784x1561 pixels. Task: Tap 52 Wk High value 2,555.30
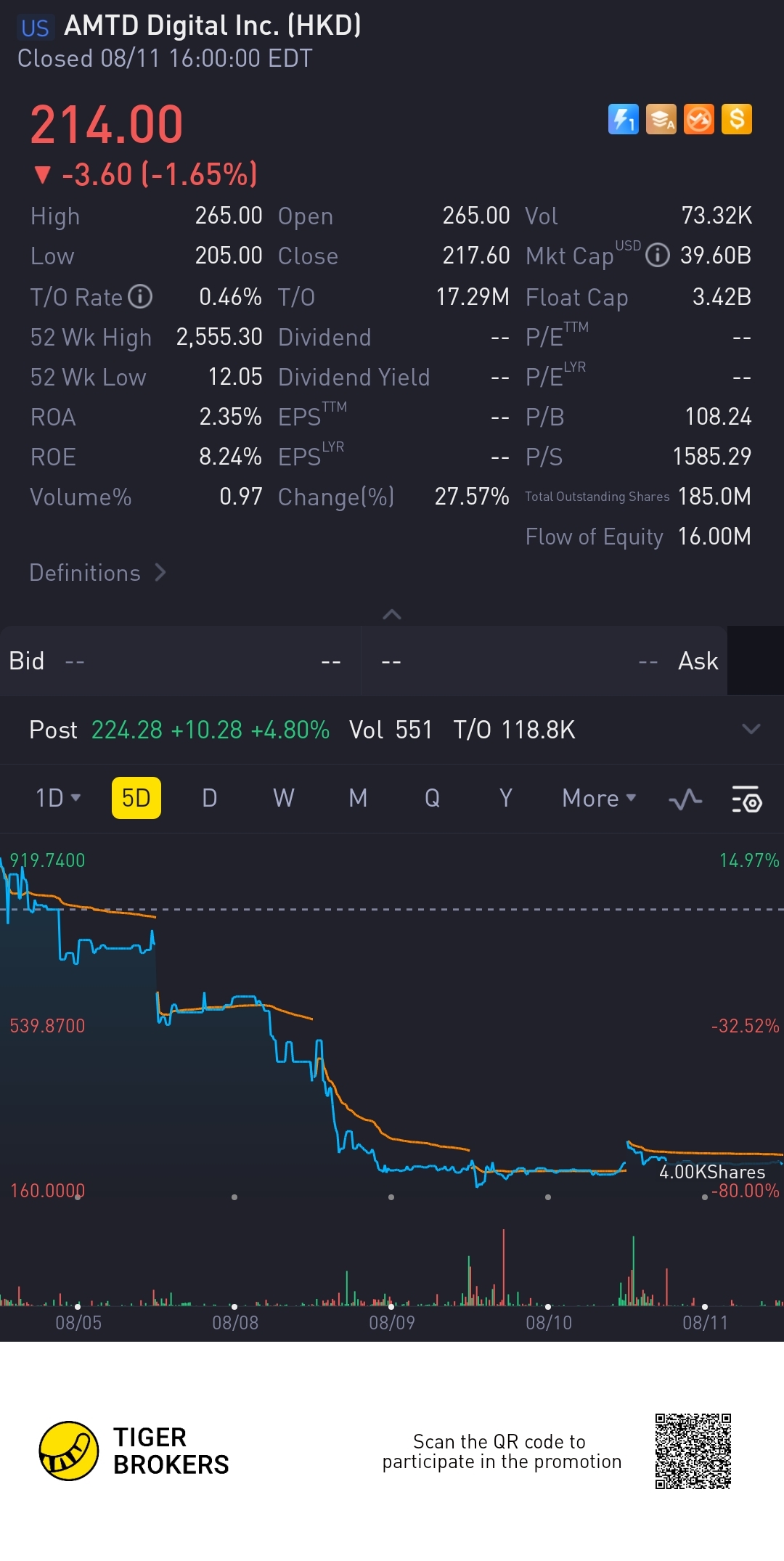click(x=219, y=337)
